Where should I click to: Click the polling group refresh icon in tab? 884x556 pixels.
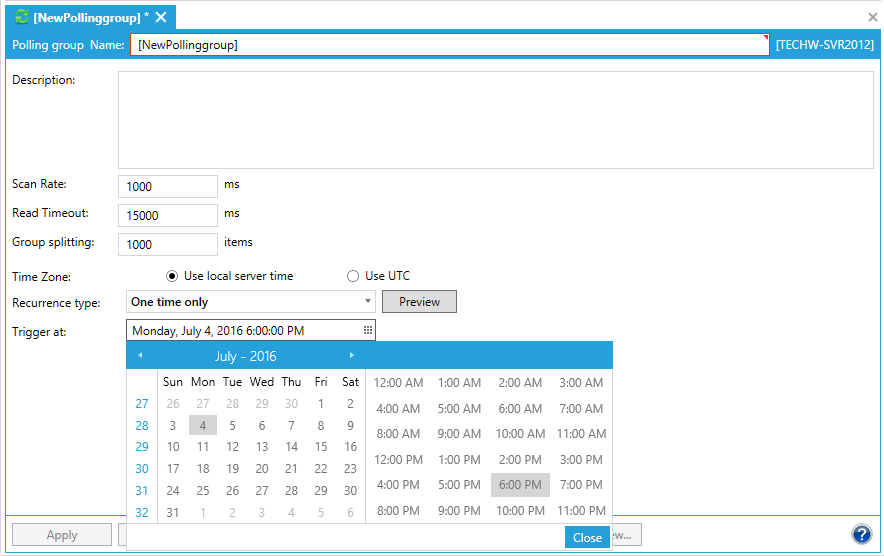click(x=22, y=18)
